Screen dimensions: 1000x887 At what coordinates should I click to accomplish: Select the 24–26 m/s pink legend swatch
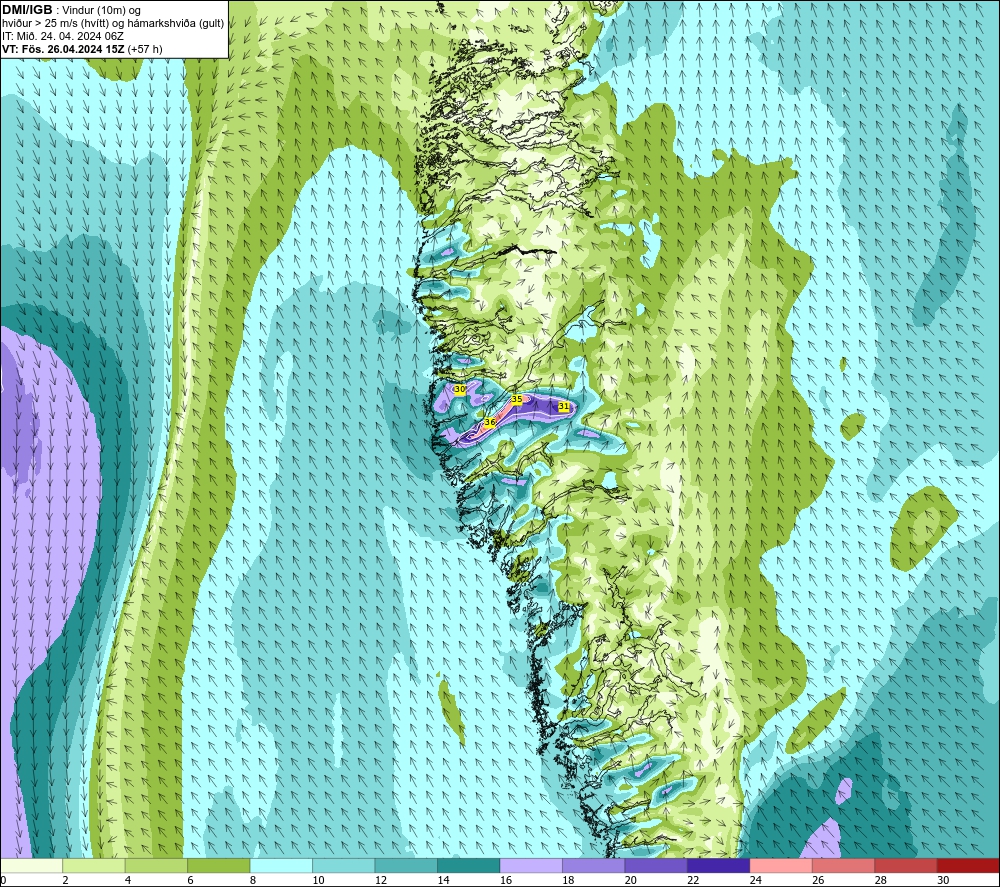[781, 865]
